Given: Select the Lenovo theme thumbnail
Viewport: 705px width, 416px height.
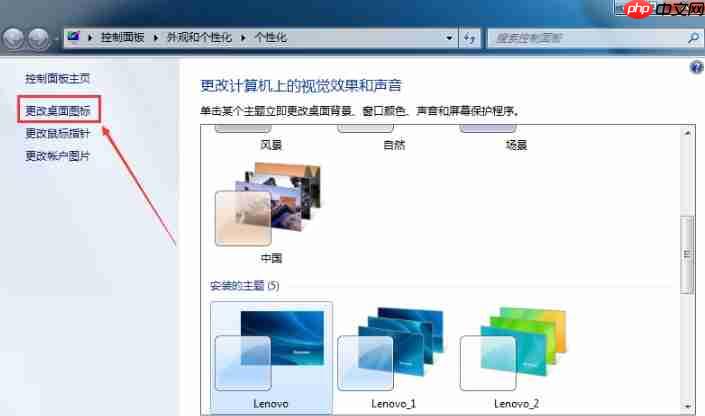Looking at the screenshot, I should (271, 358).
